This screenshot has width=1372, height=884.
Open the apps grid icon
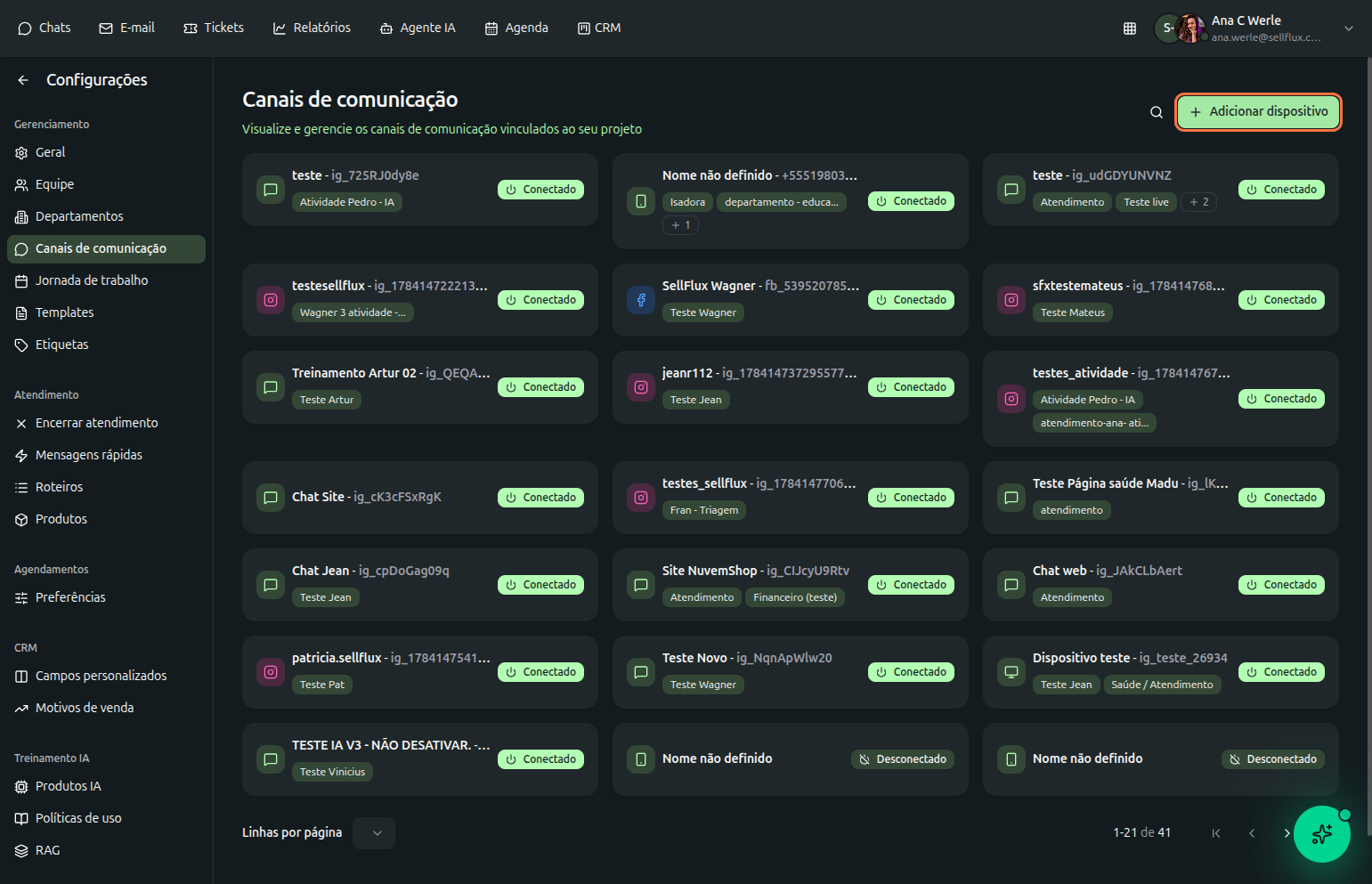pyautogui.click(x=1129, y=28)
